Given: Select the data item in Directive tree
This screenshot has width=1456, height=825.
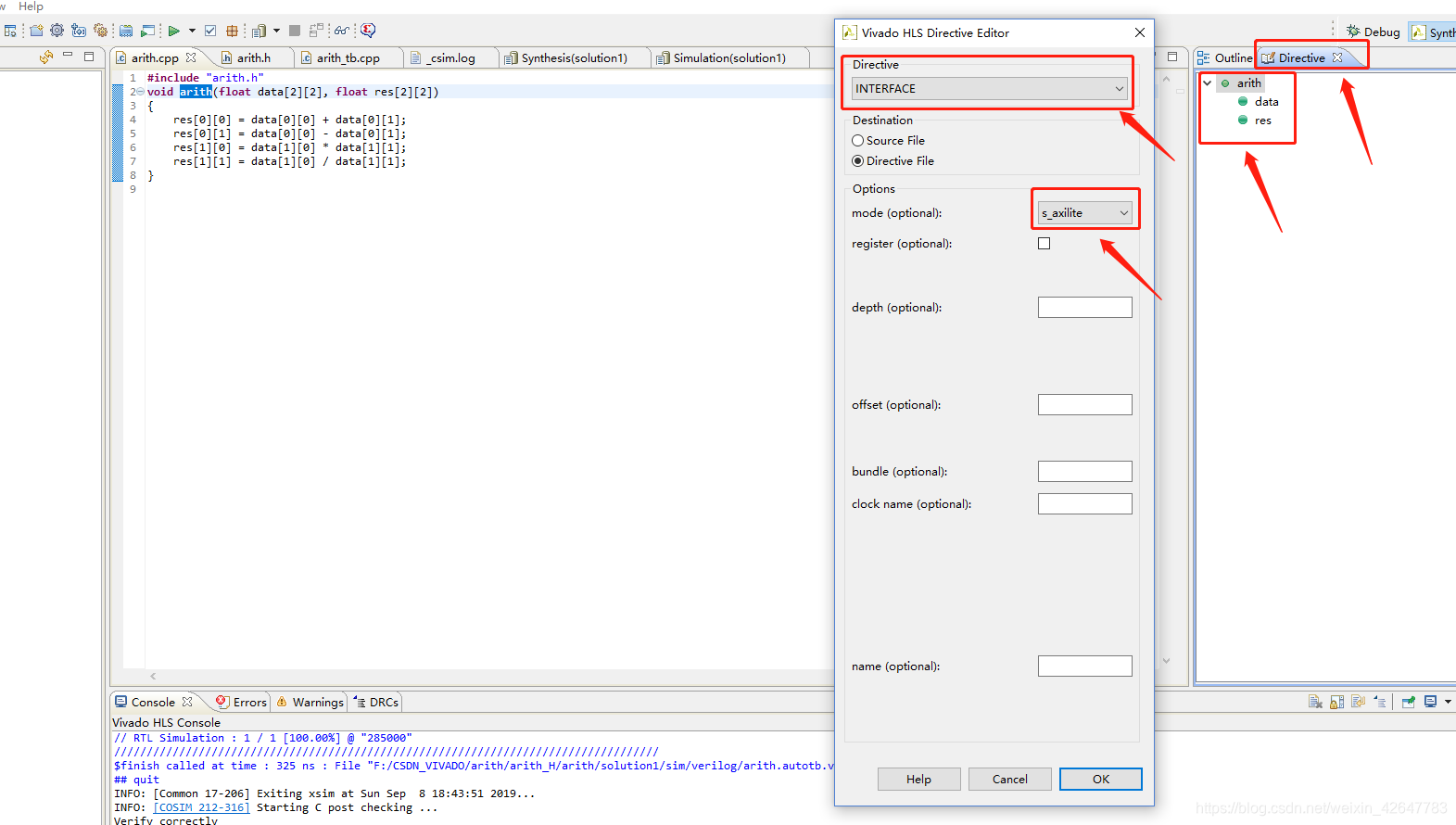Looking at the screenshot, I should (1266, 102).
